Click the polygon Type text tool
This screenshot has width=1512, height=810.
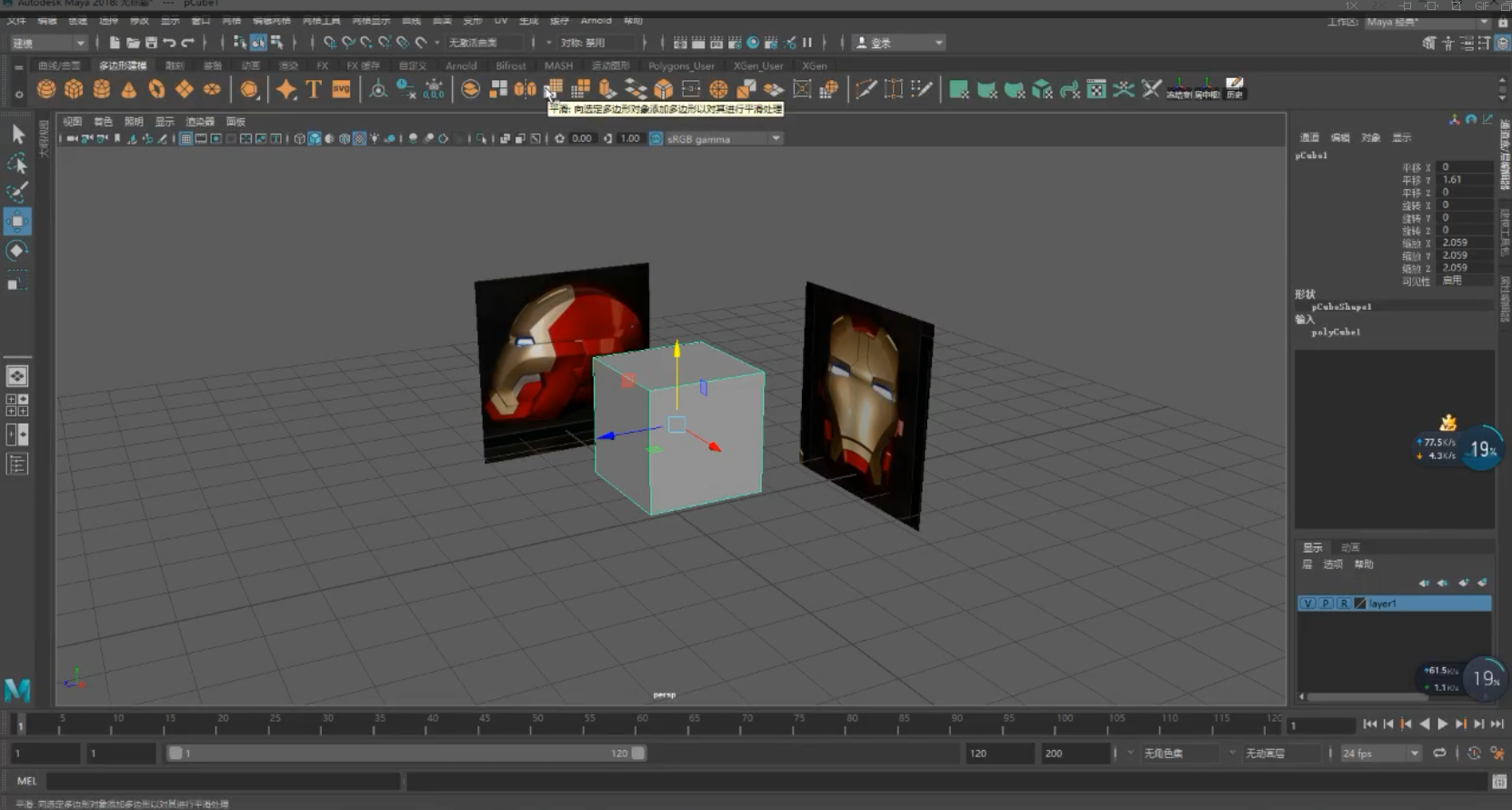tap(314, 89)
